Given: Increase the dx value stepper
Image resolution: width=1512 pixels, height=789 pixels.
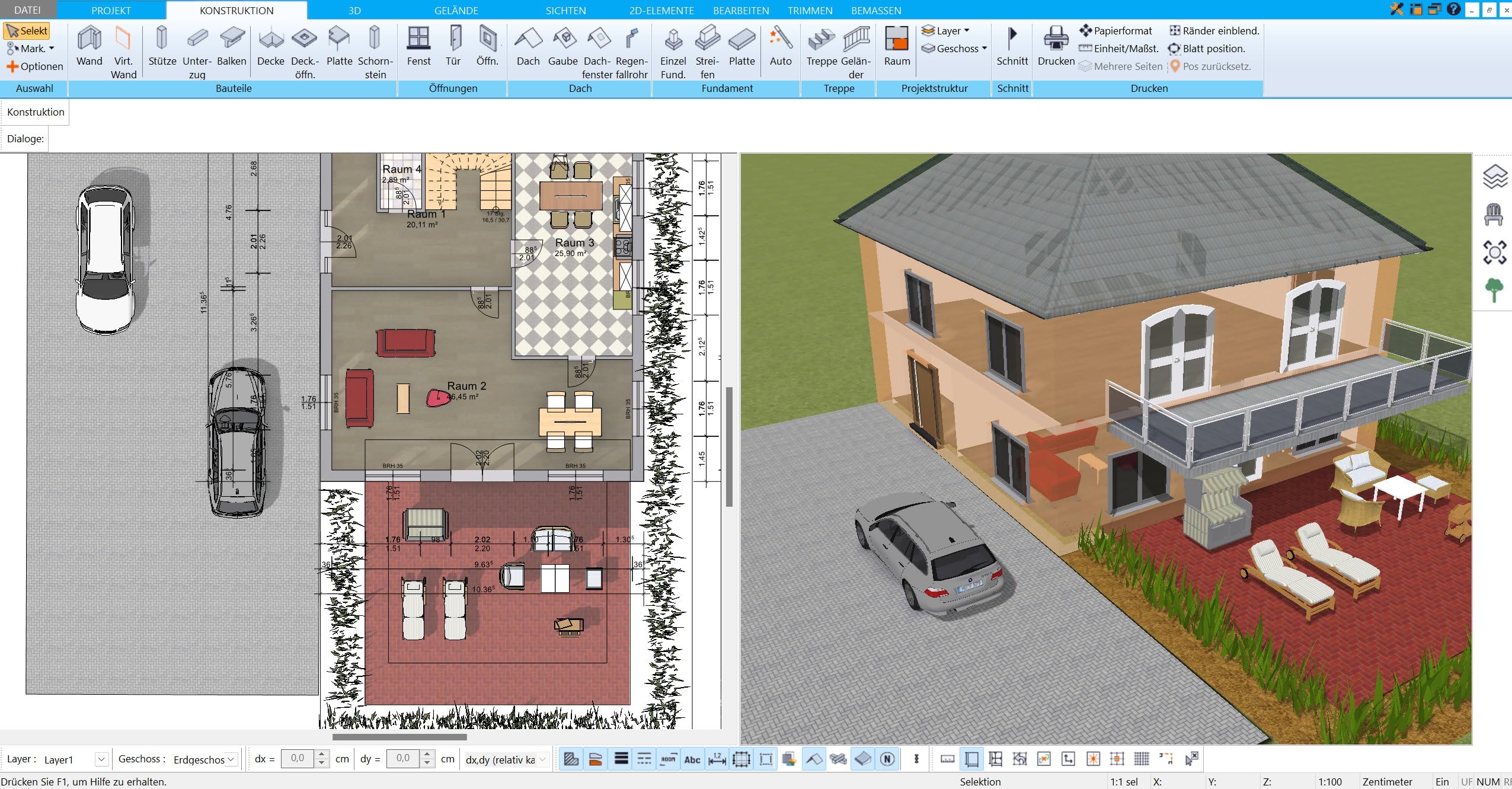Looking at the screenshot, I should [x=321, y=755].
